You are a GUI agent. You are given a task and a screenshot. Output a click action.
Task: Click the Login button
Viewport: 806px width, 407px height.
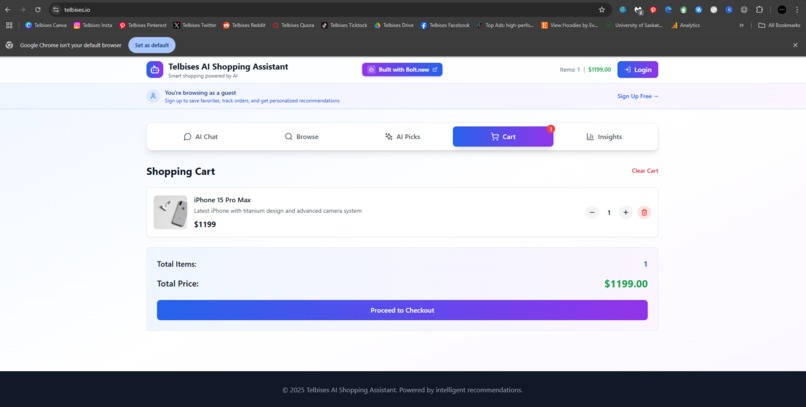point(637,69)
